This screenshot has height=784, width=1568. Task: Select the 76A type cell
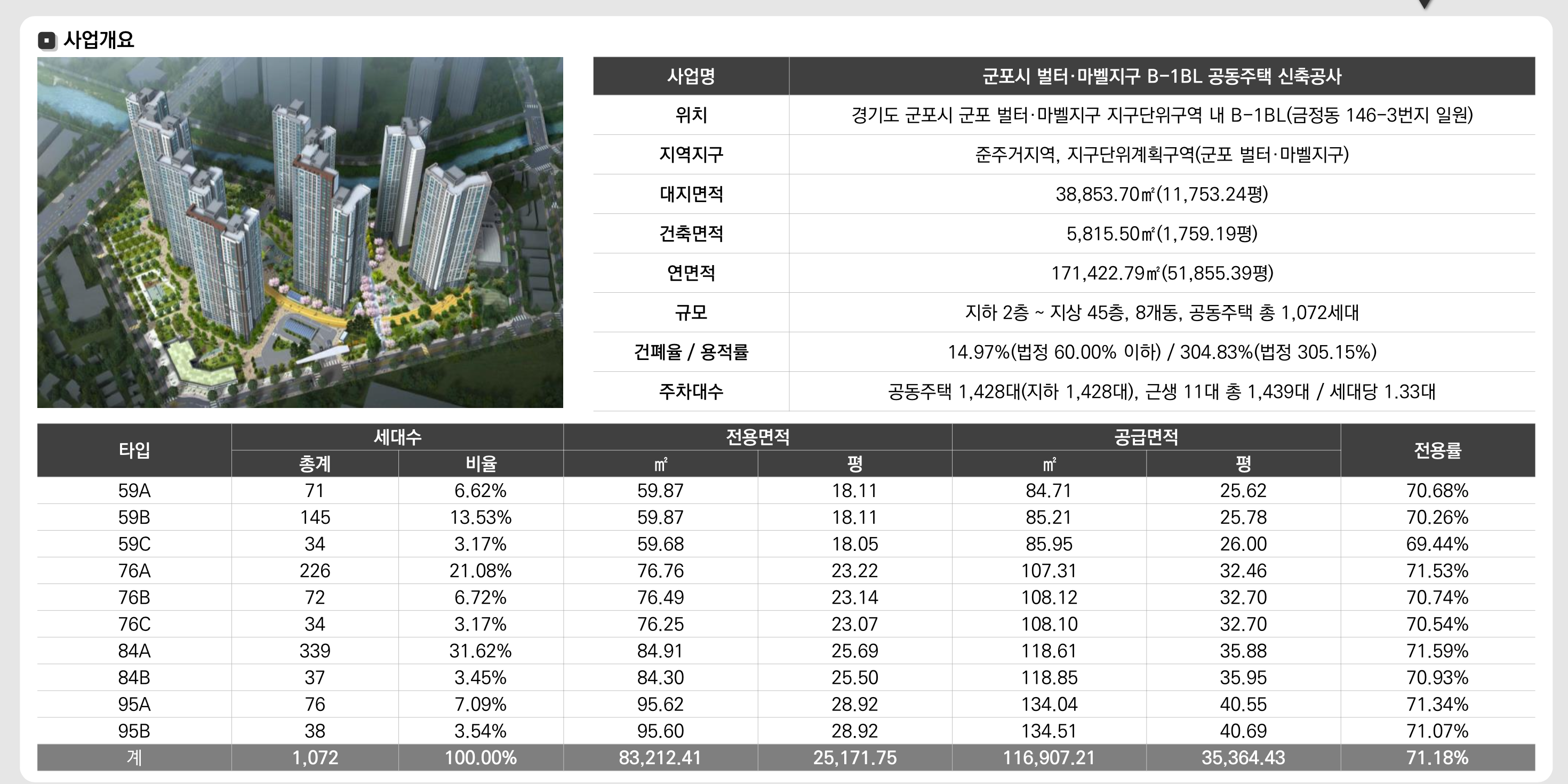click(134, 570)
